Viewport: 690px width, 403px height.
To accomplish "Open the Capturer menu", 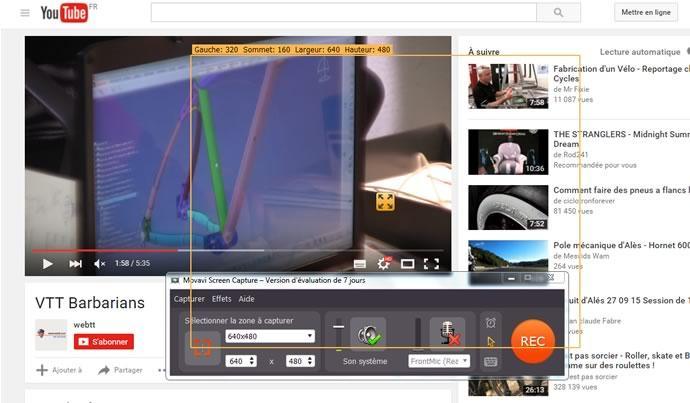I will 189,299.
